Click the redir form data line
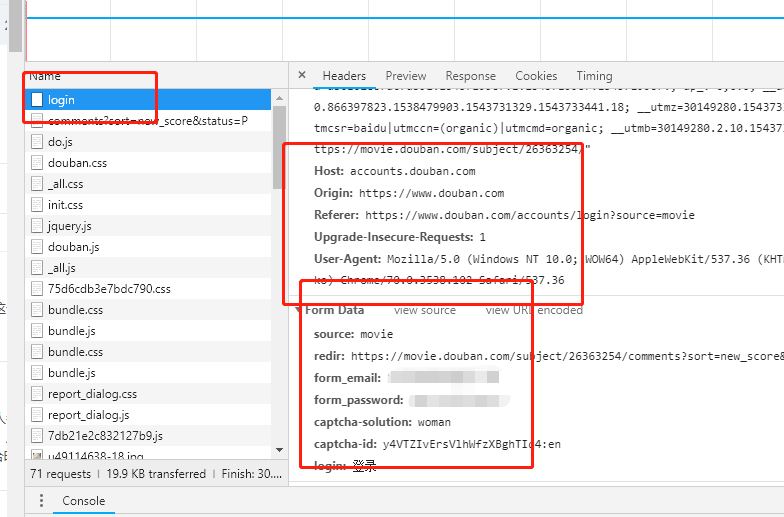 [548, 356]
